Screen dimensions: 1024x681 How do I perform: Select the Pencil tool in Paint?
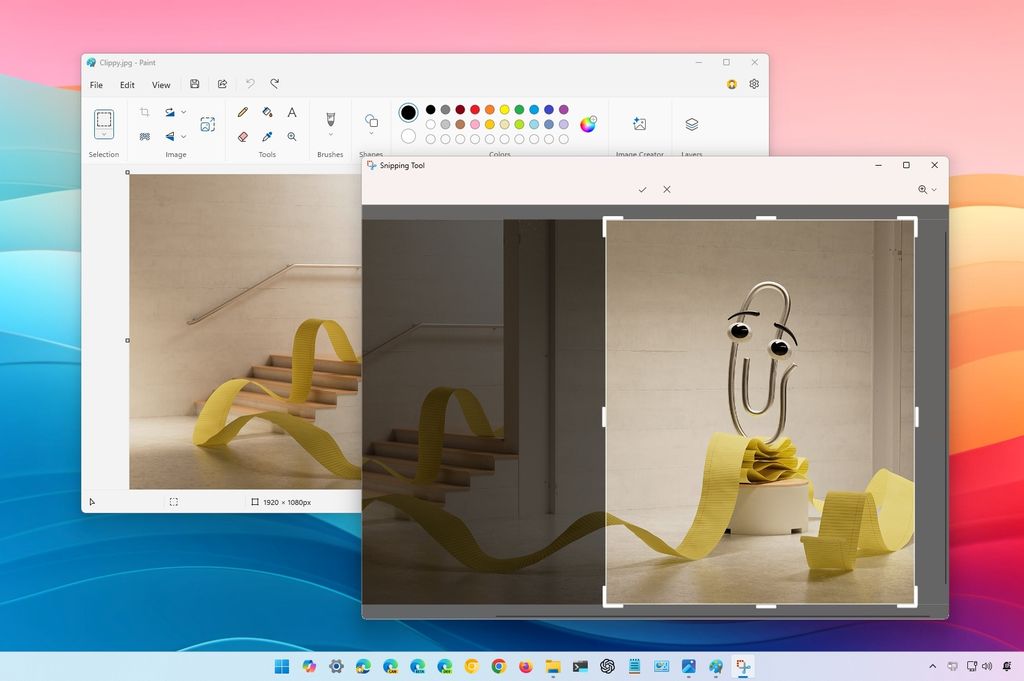[x=243, y=112]
